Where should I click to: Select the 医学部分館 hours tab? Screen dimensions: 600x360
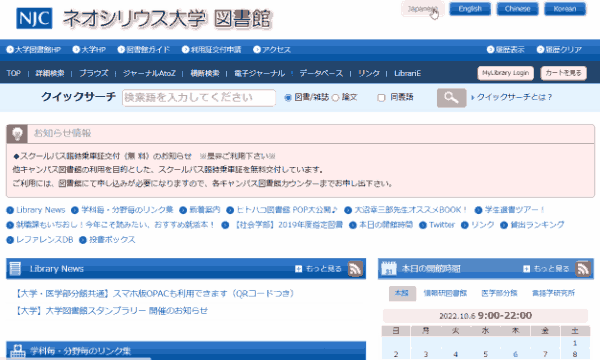pyautogui.click(x=499, y=293)
